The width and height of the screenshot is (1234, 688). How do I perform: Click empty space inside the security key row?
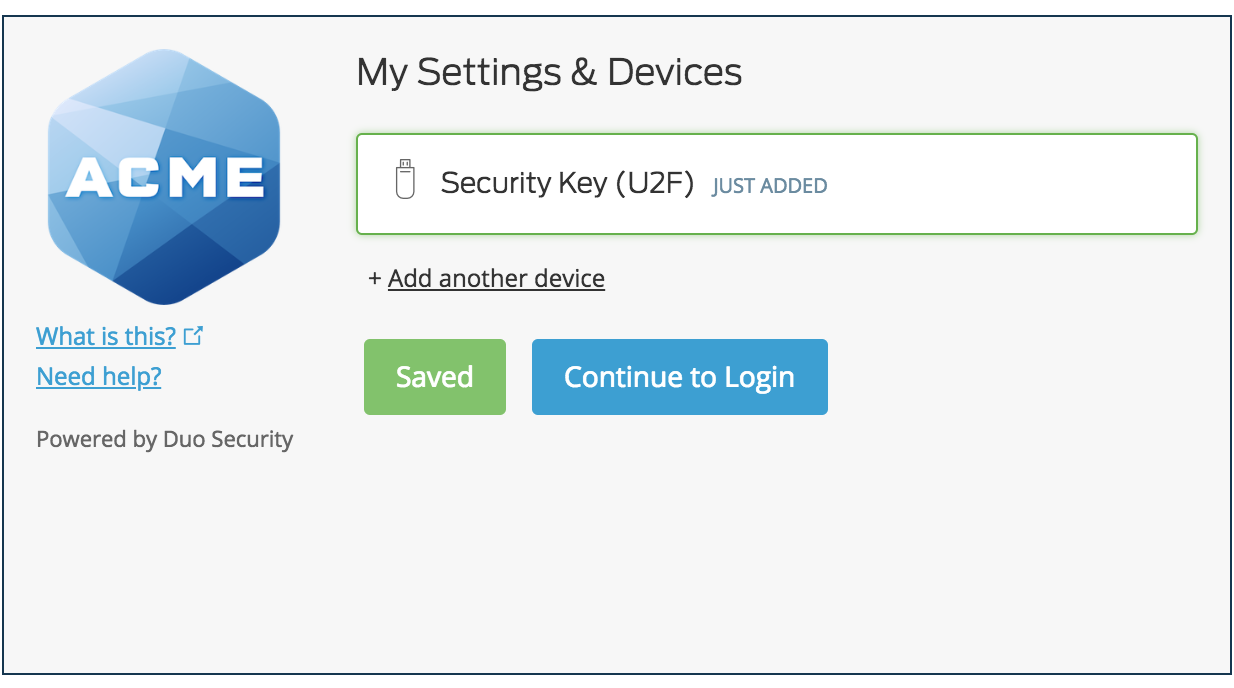point(1010,184)
